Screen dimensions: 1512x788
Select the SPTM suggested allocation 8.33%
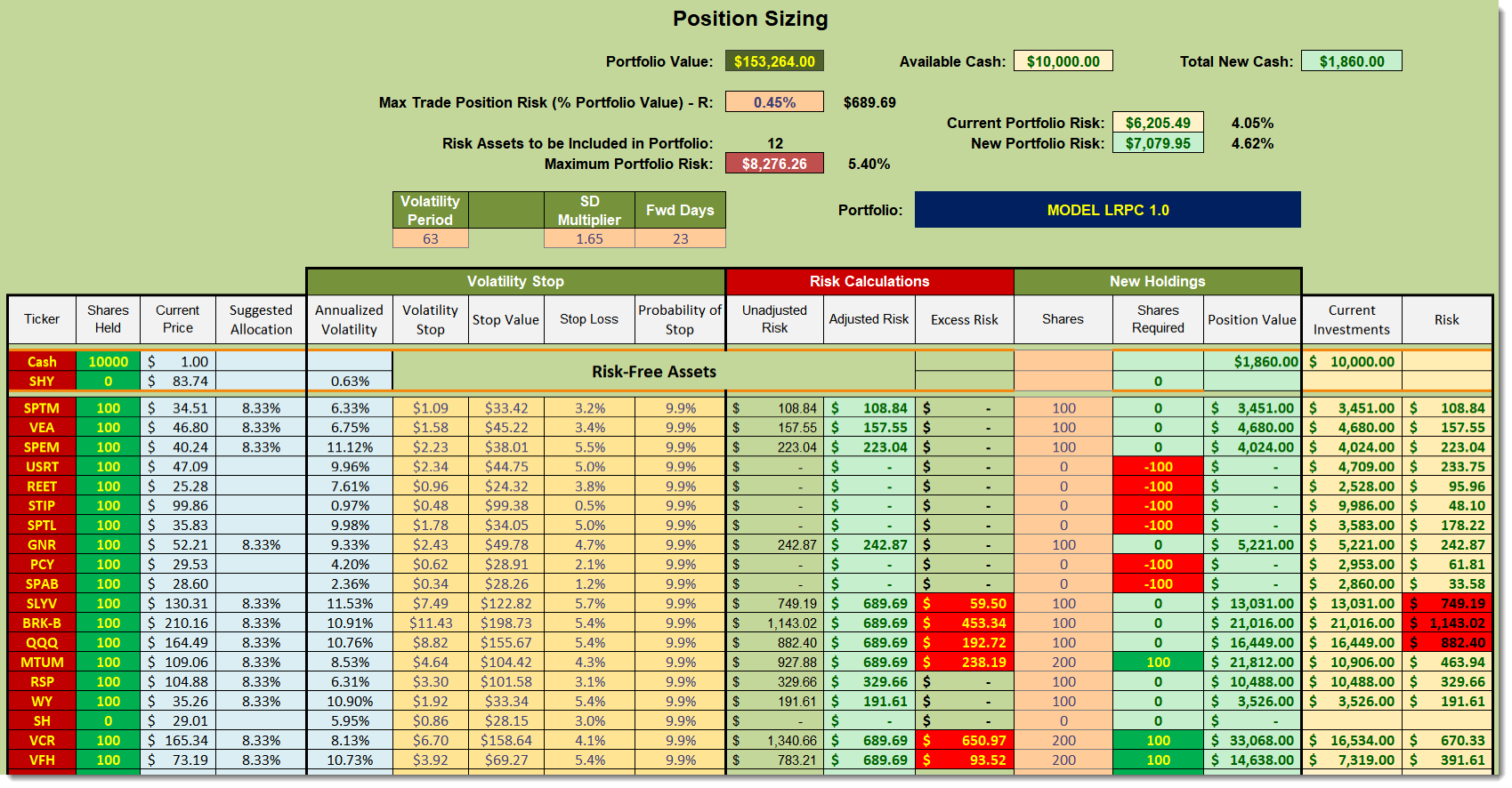(x=261, y=408)
